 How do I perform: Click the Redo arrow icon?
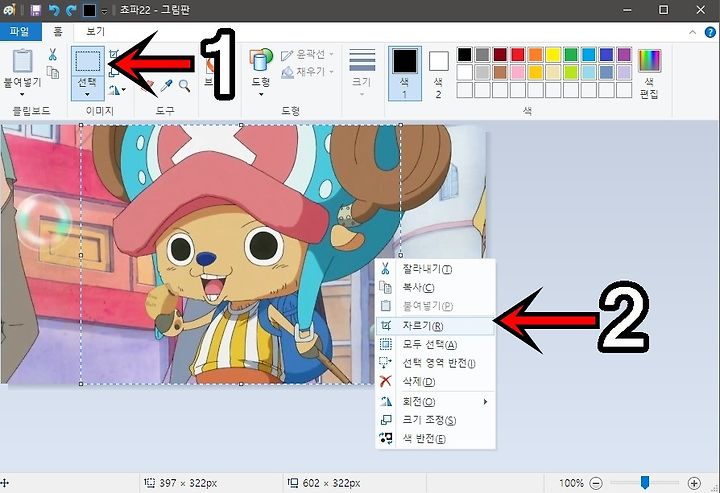(x=71, y=10)
